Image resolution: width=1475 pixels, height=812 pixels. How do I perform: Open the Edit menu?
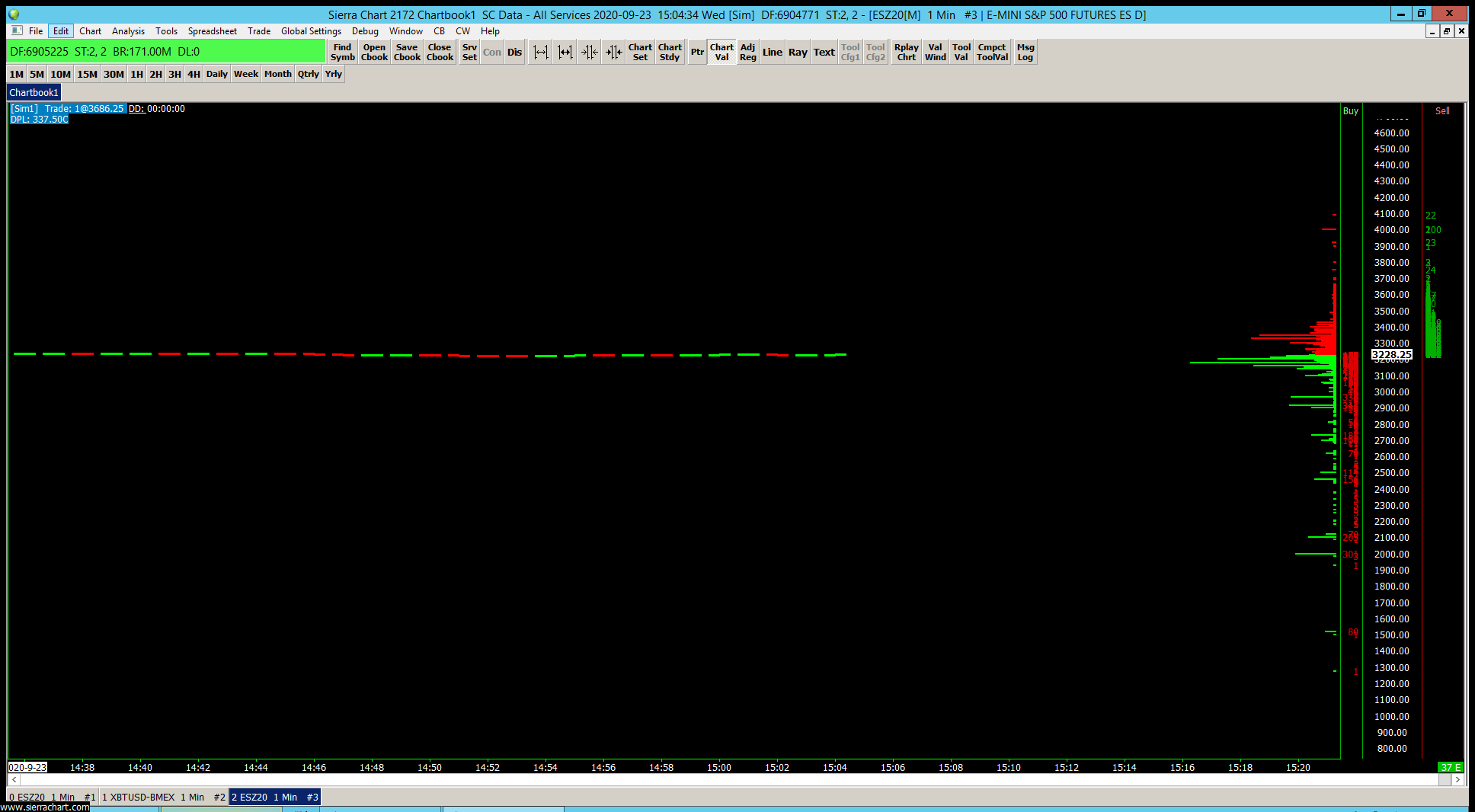coord(61,31)
